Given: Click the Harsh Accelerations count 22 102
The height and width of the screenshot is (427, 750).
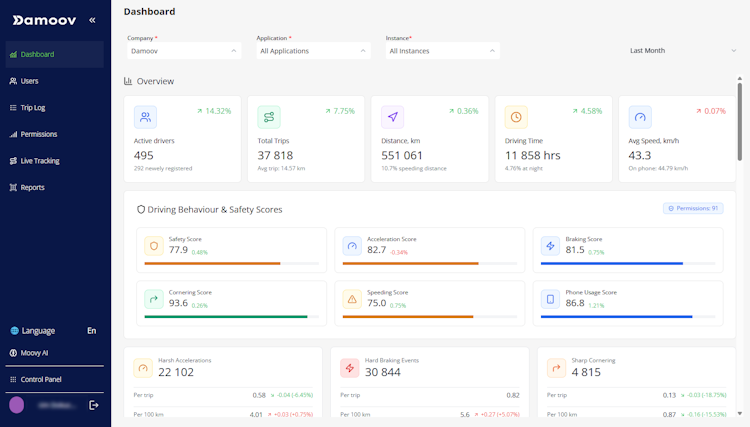Looking at the screenshot, I should coord(176,372).
